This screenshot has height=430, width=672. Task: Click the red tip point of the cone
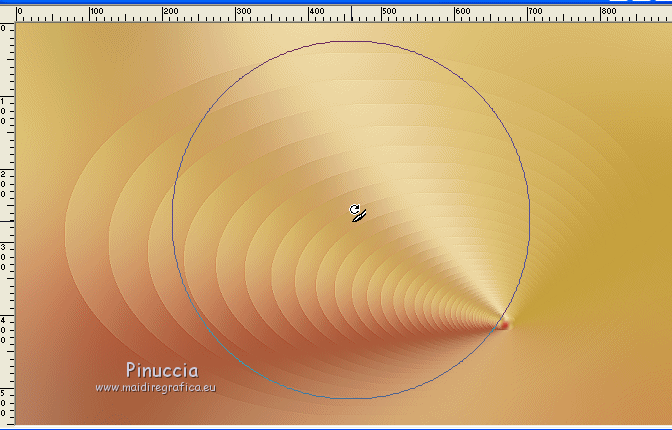504,325
